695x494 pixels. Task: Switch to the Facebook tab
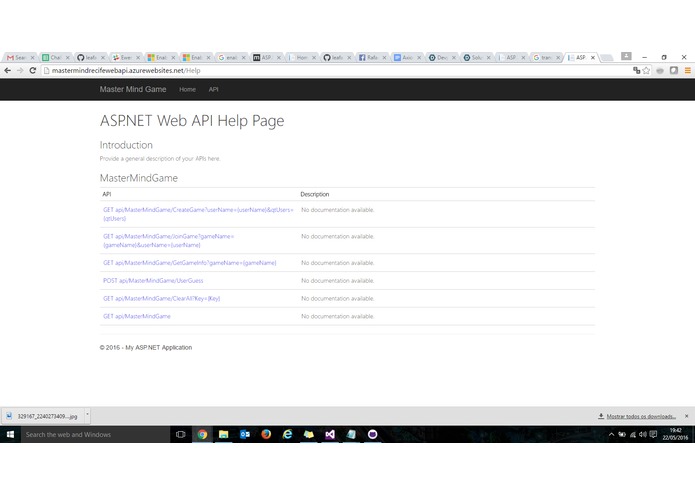[x=370, y=58]
